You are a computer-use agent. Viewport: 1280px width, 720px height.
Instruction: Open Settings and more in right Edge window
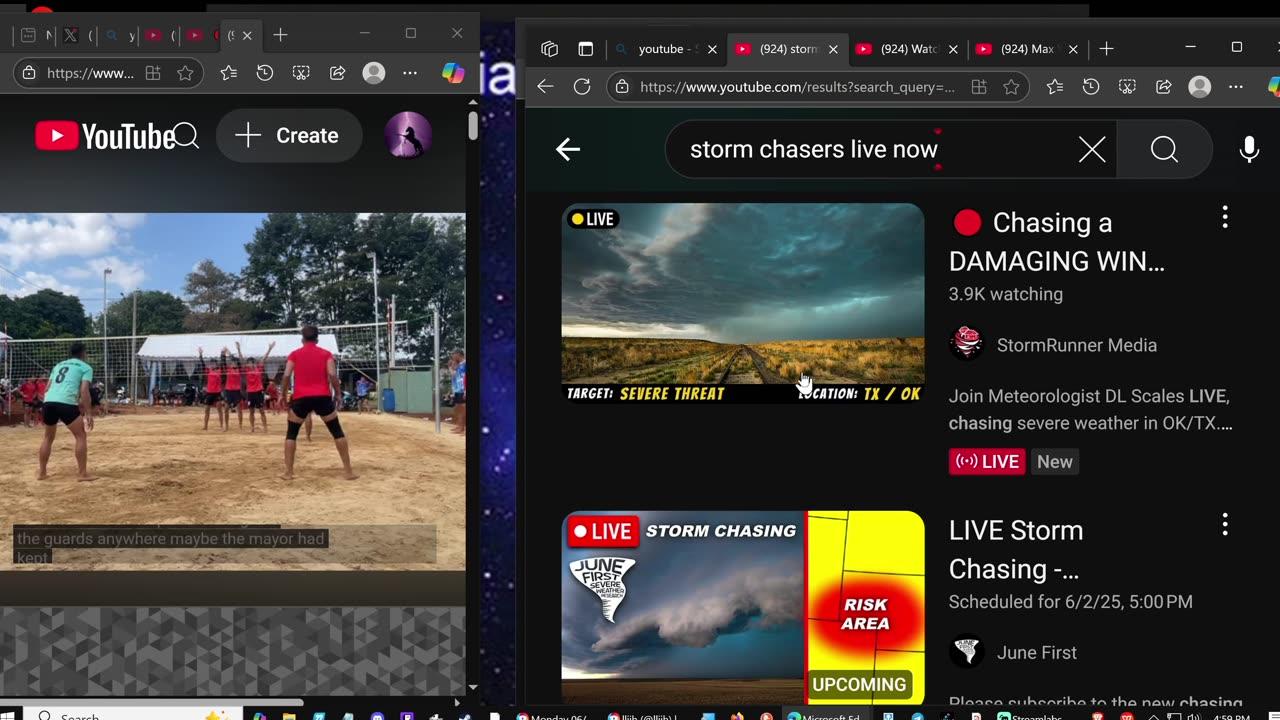[x=1236, y=87]
